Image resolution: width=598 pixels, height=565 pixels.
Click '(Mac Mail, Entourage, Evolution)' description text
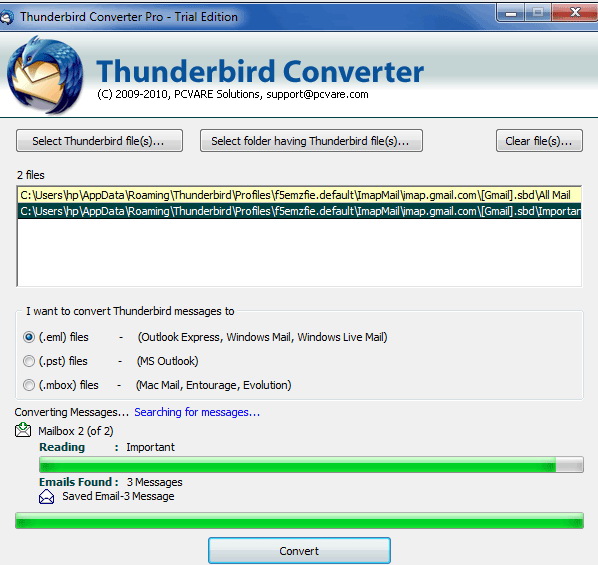pyautogui.click(x=214, y=385)
